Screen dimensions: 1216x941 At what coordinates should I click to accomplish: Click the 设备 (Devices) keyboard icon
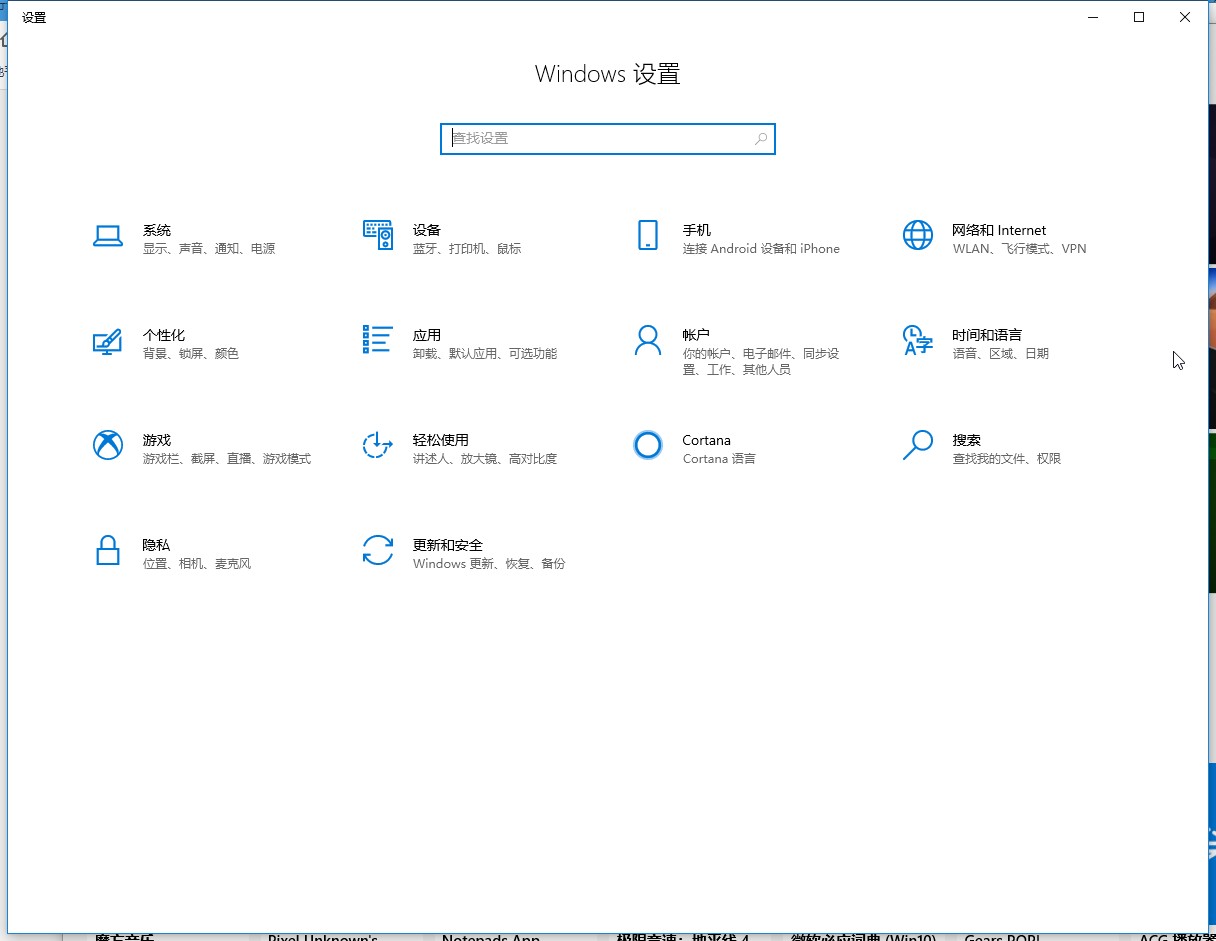(x=377, y=235)
